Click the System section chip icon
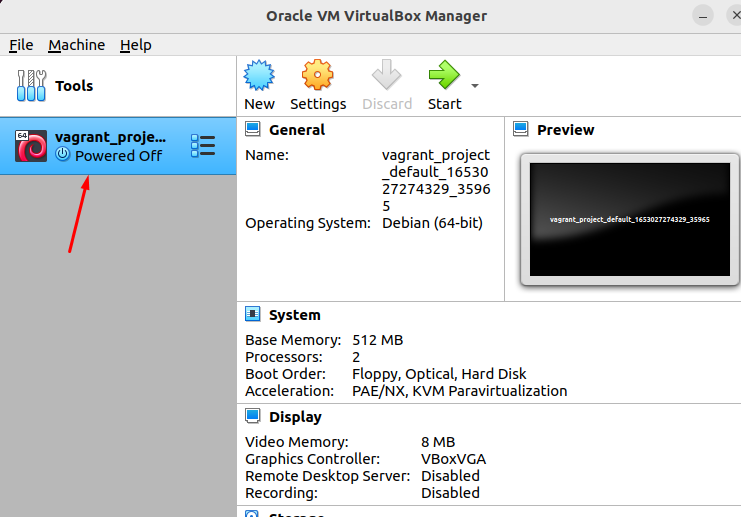The height and width of the screenshot is (517, 741). coord(253,314)
